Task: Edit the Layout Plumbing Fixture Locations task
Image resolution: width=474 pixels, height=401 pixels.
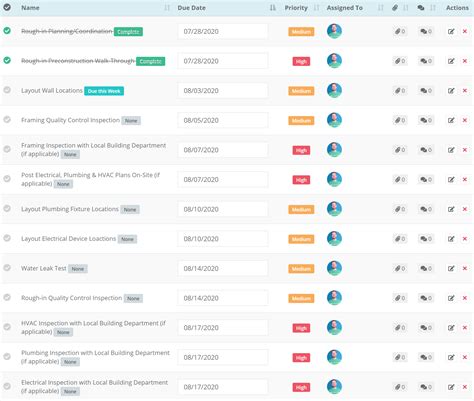Action: [451, 209]
